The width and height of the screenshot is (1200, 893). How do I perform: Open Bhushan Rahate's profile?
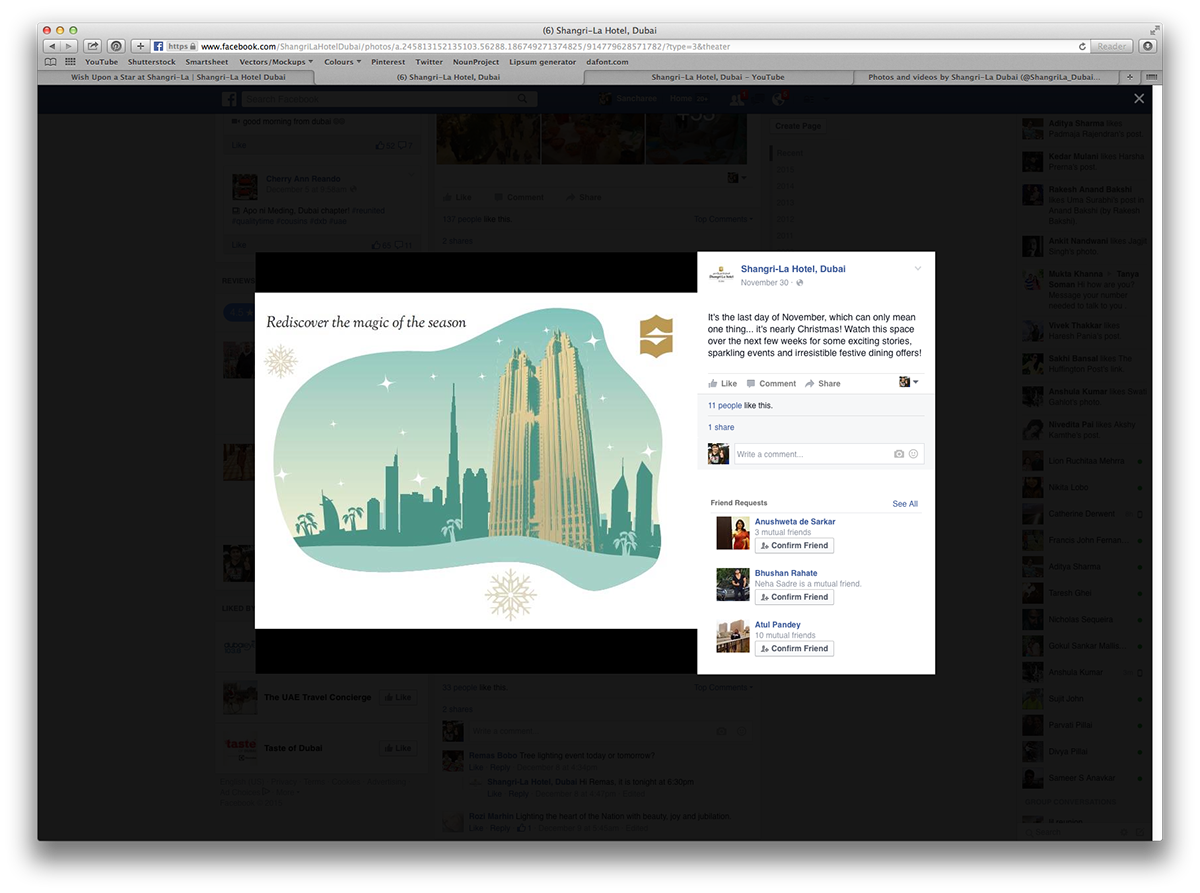click(786, 573)
